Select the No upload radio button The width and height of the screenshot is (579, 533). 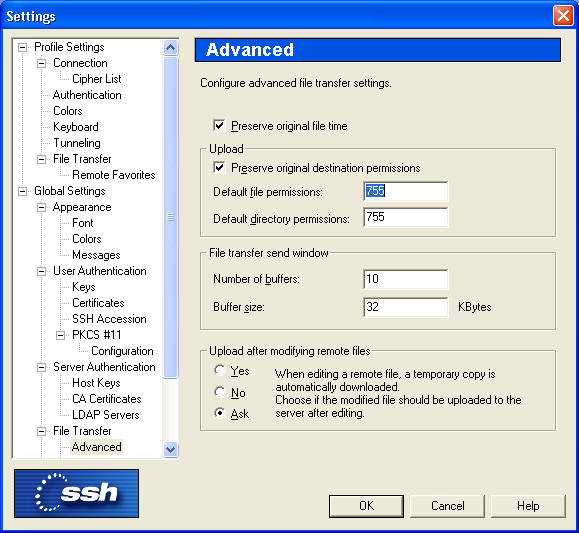coord(220,392)
